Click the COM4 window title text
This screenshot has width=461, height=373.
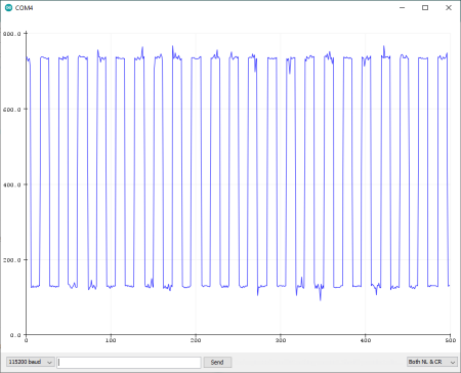[24, 8]
